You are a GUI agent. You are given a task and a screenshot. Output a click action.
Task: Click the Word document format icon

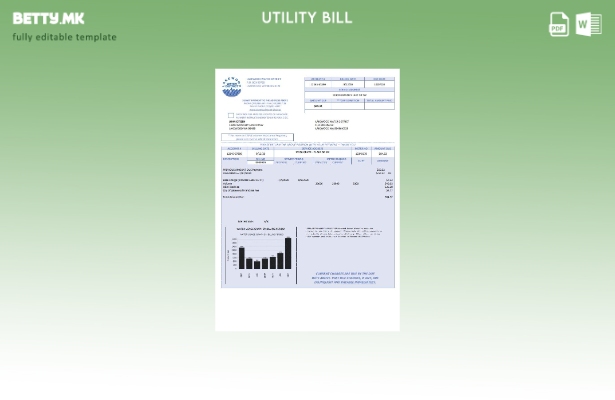click(x=588, y=24)
